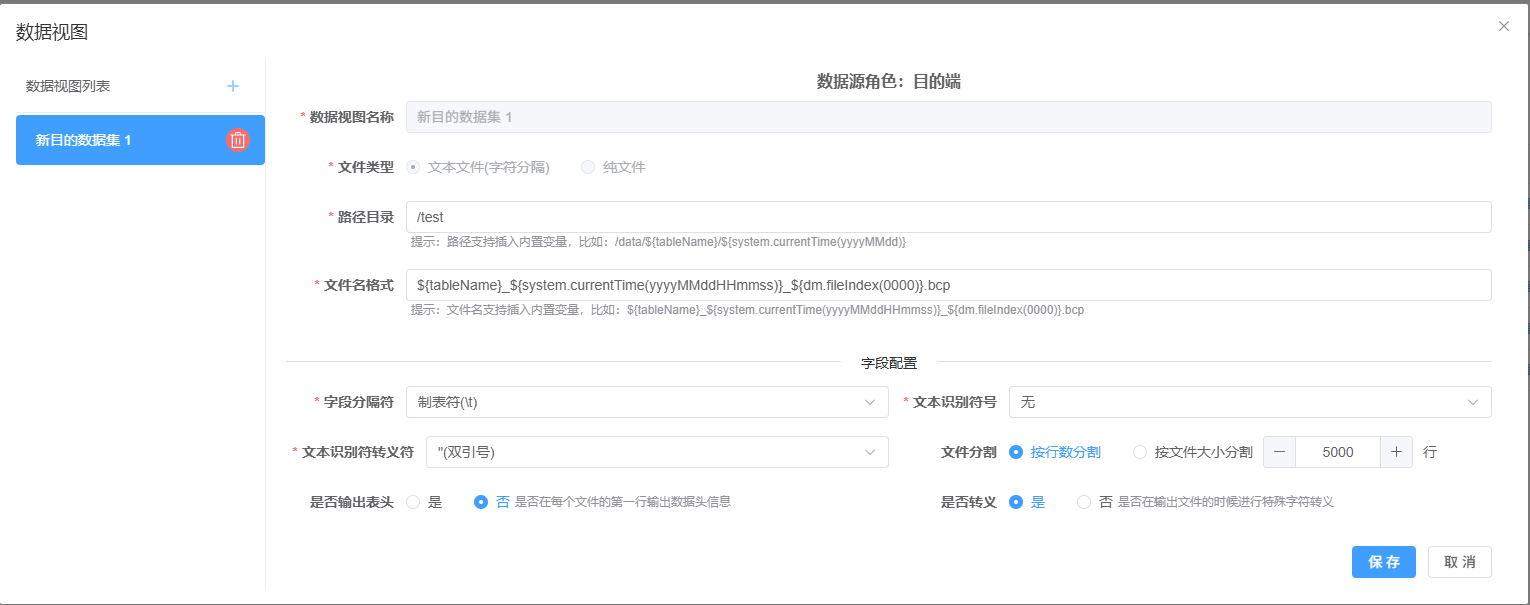
Task: Select 文本文件(字符分隔) file type radio
Action: pyautogui.click(x=413, y=167)
